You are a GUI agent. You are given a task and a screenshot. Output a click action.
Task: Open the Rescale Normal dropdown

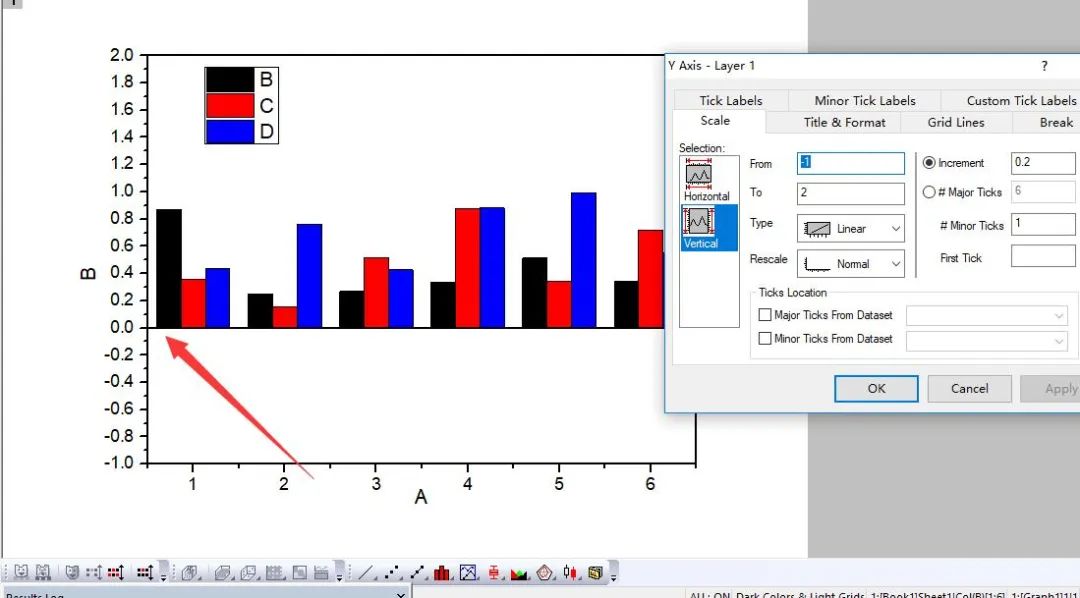(x=851, y=264)
